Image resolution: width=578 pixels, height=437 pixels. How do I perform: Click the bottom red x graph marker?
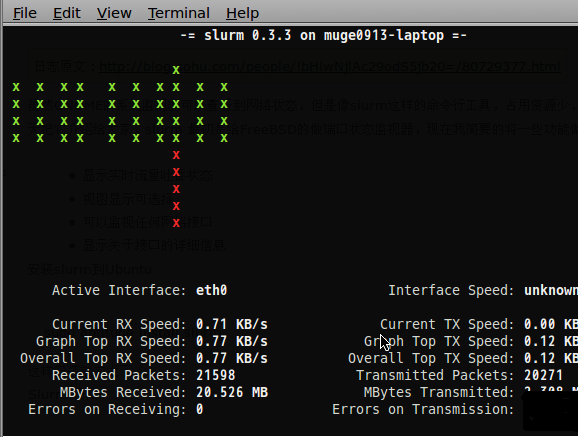click(x=176, y=223)
